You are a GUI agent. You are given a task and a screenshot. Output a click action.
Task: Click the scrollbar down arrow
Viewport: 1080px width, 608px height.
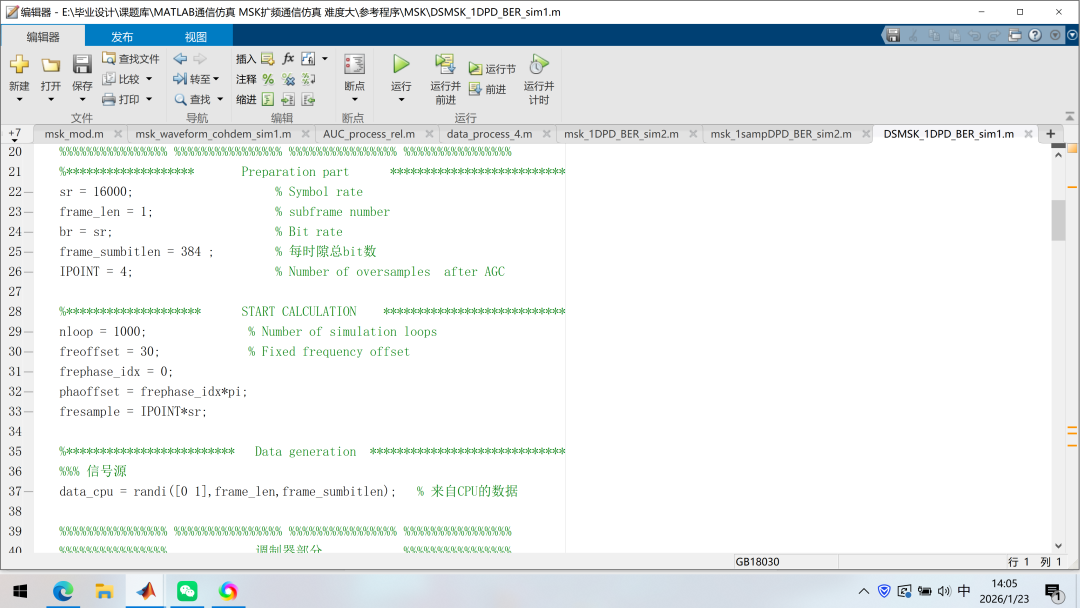pyautogui.click(x=1058, y=545)
